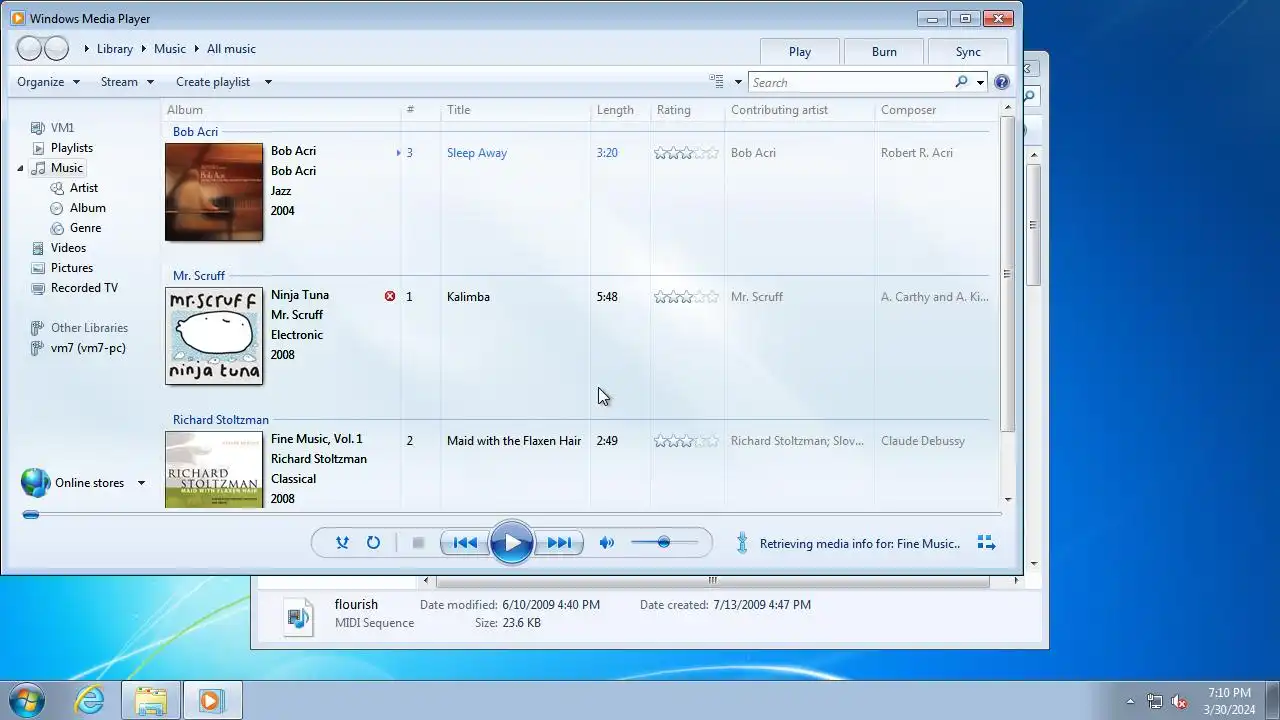Viewport: 1280px width, 720px height.
Task: Open the Play tab
Action: click(x=800, y=52)
